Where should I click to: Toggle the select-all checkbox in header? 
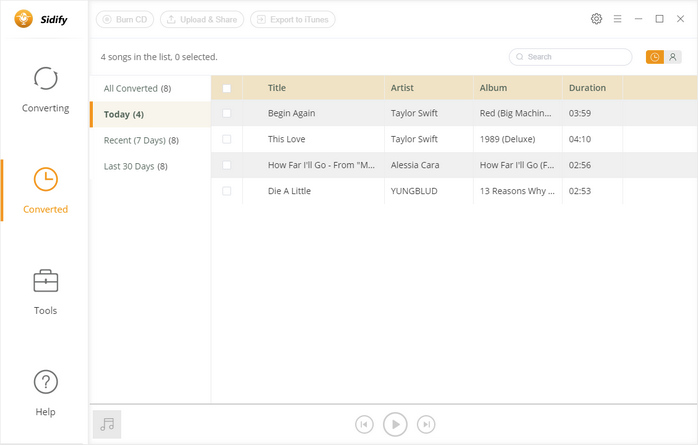click(x=227, y=88)
